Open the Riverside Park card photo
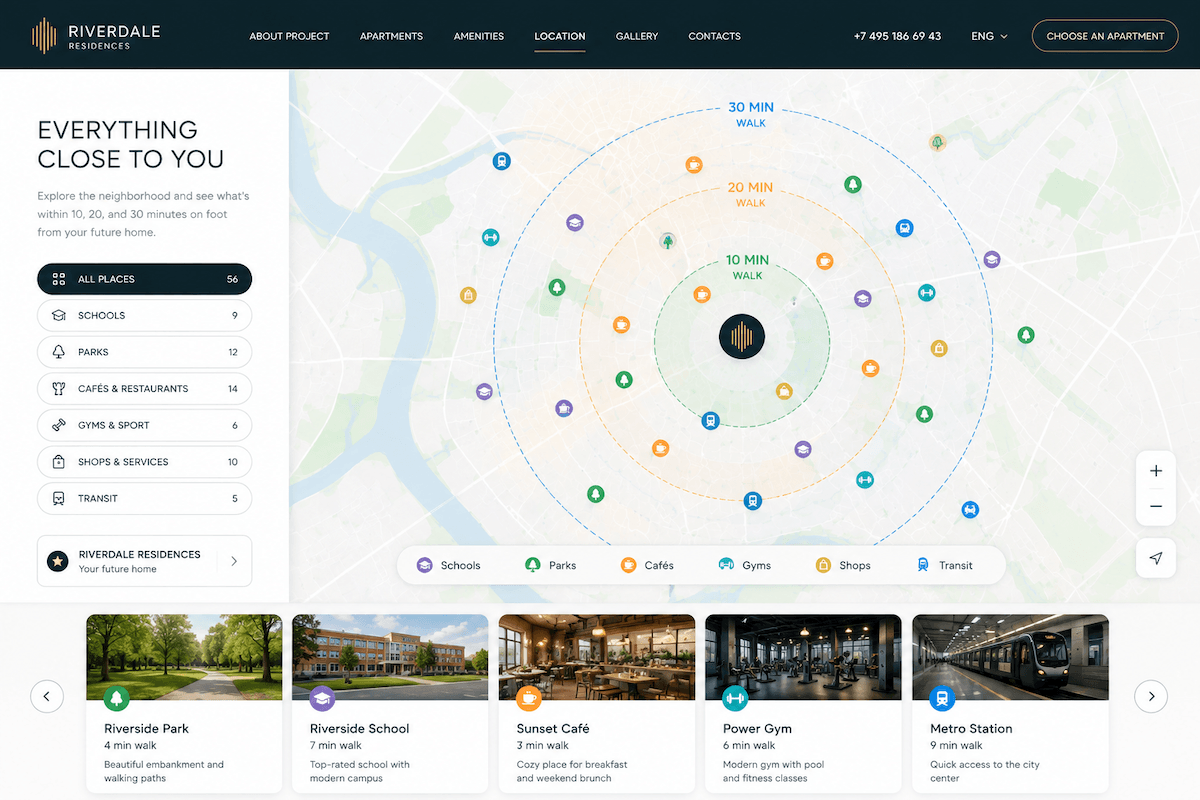 click(x=184, y=657)
